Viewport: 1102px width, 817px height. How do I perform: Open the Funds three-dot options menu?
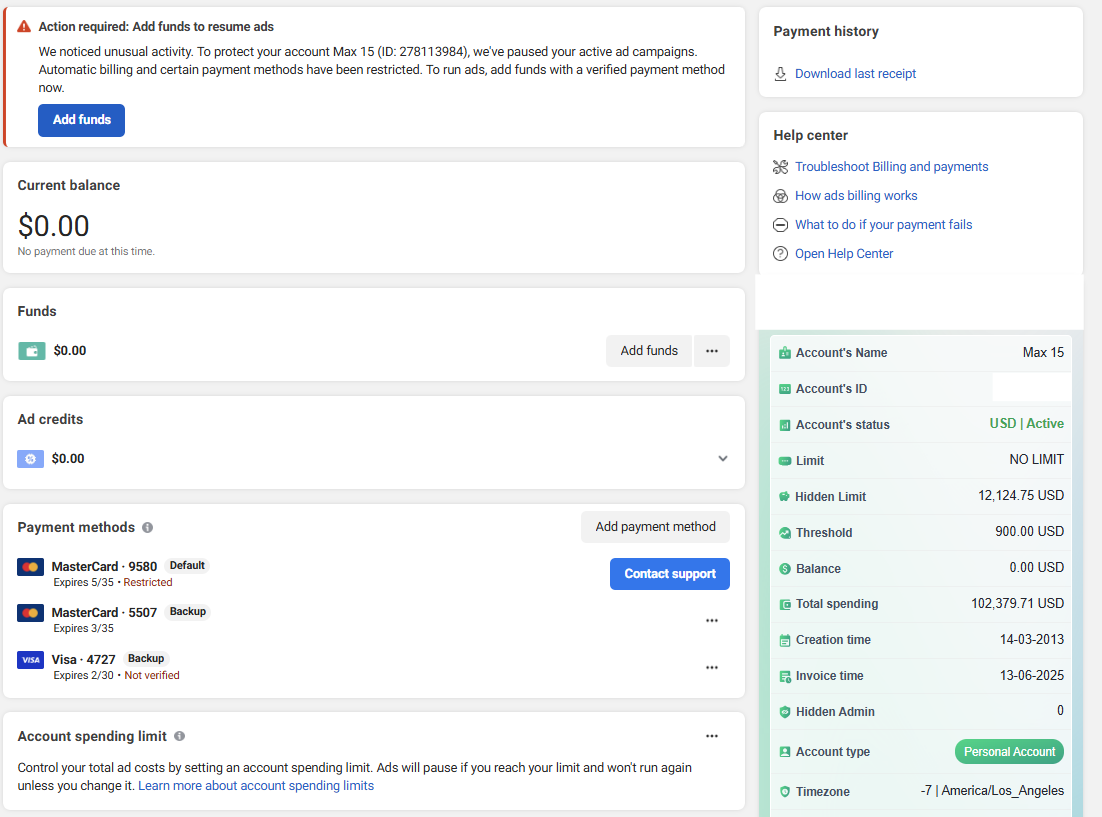pos(712,350)
